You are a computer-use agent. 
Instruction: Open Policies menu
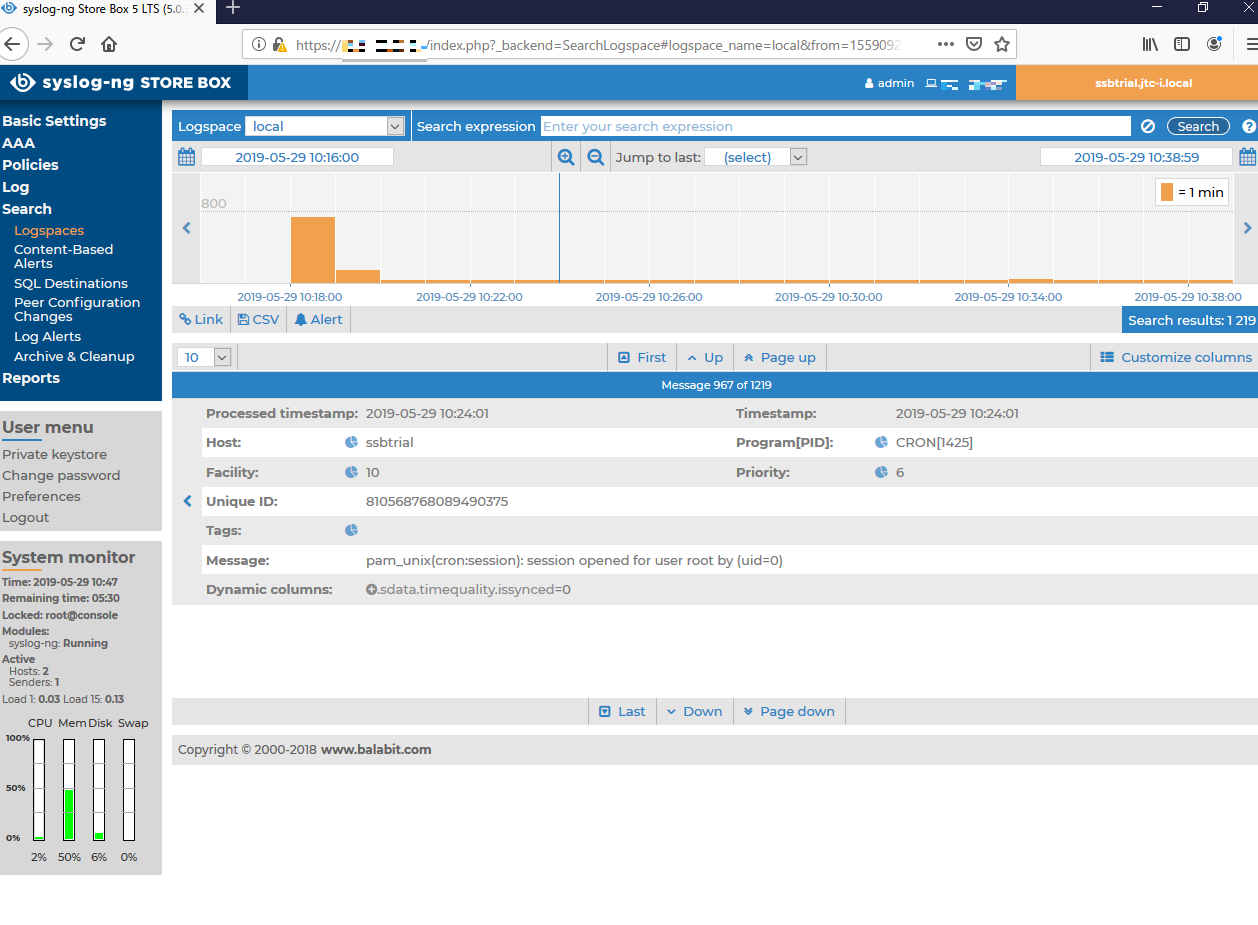click(x=30, y=165)
